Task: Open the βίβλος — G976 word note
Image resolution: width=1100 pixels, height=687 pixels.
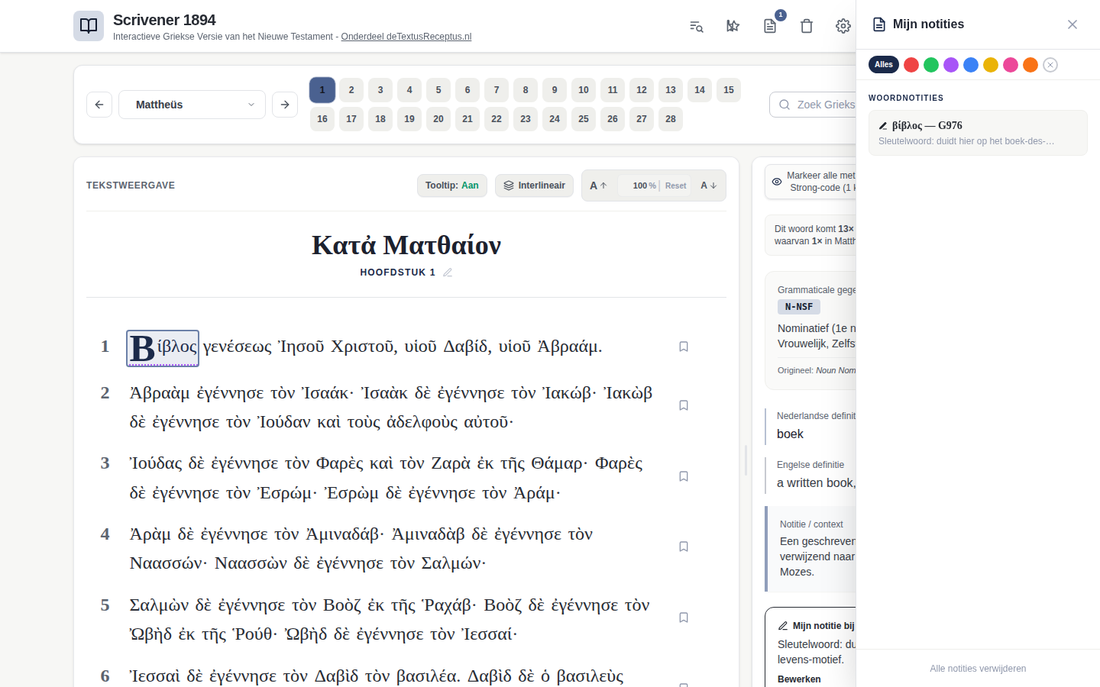Action: (x=978, y=133)
